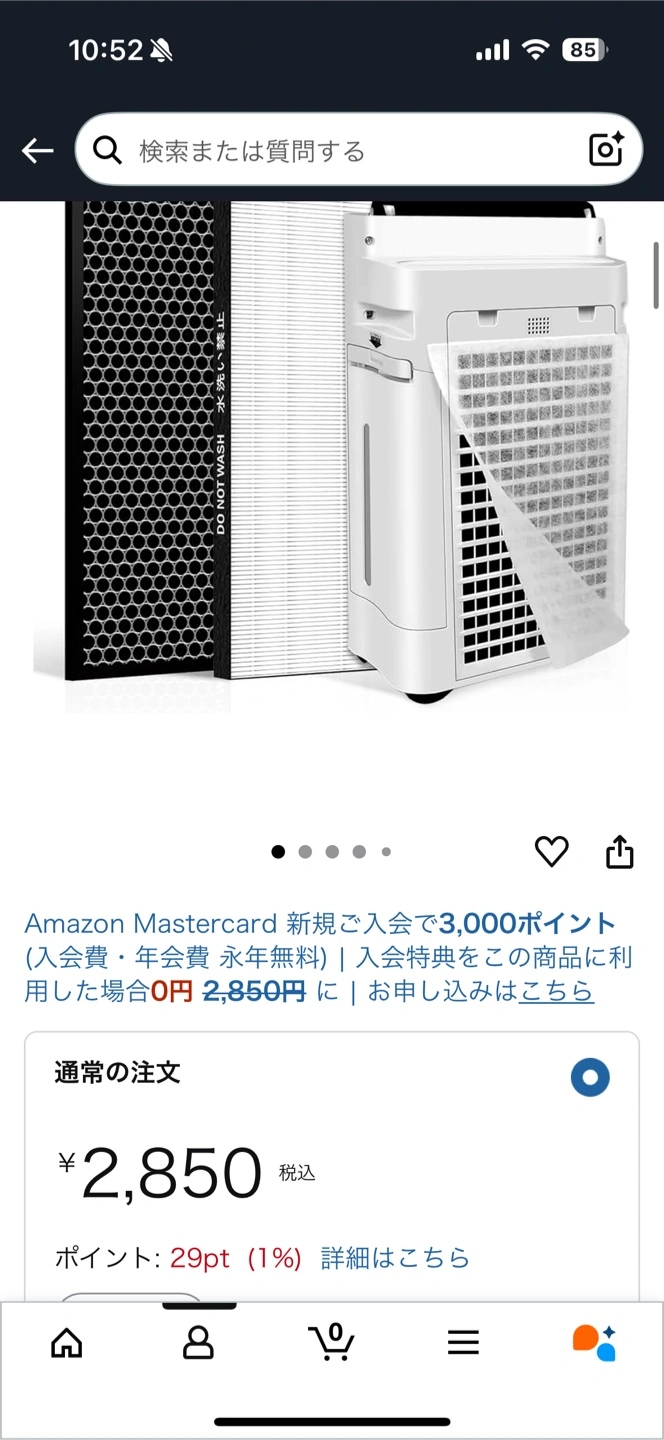664x1440 pixels.
Task: Jump to third product image dot
Action: [x=332, y=852]
